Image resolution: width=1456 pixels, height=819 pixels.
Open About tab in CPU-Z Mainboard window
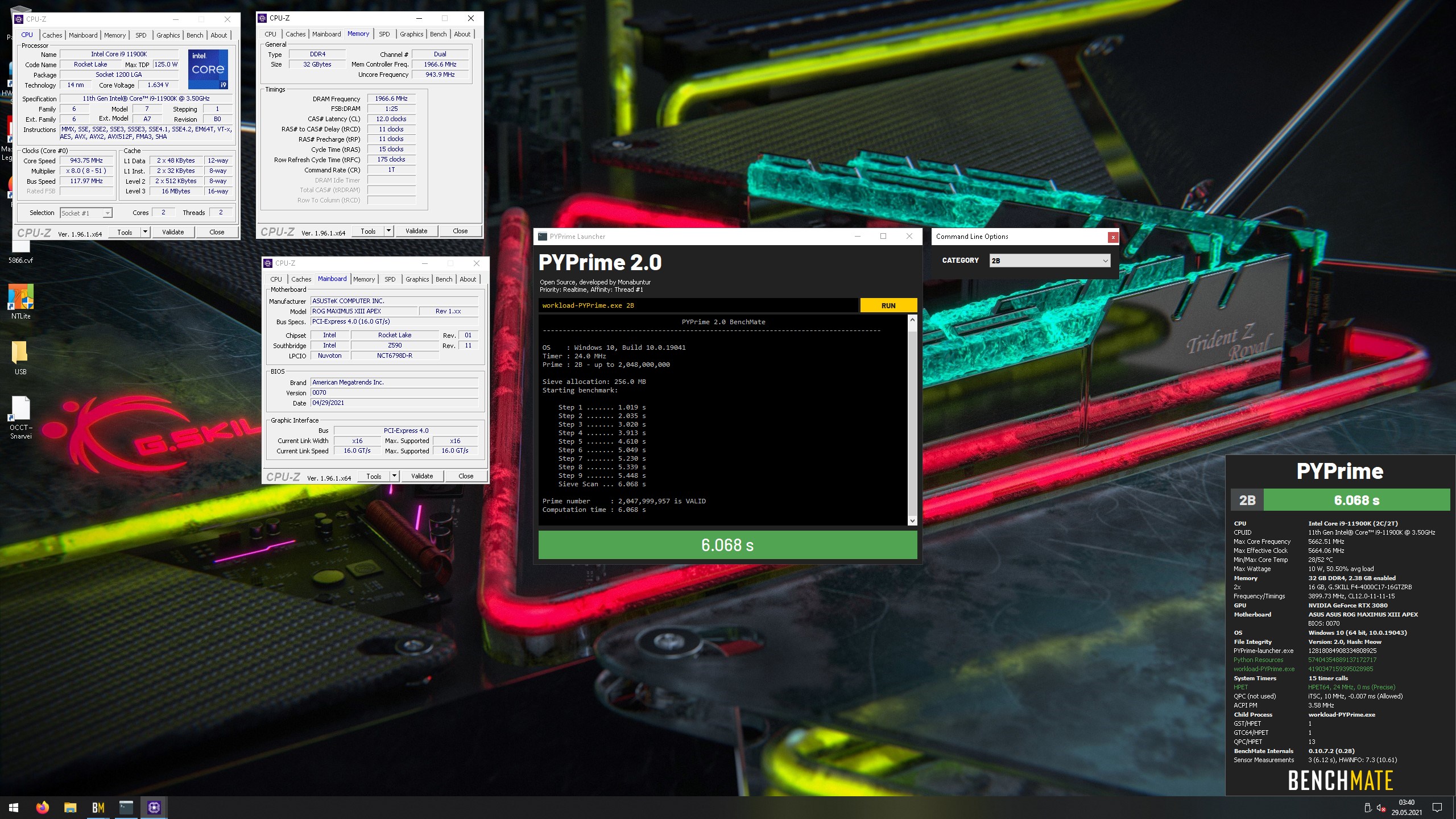coord(468,279)
